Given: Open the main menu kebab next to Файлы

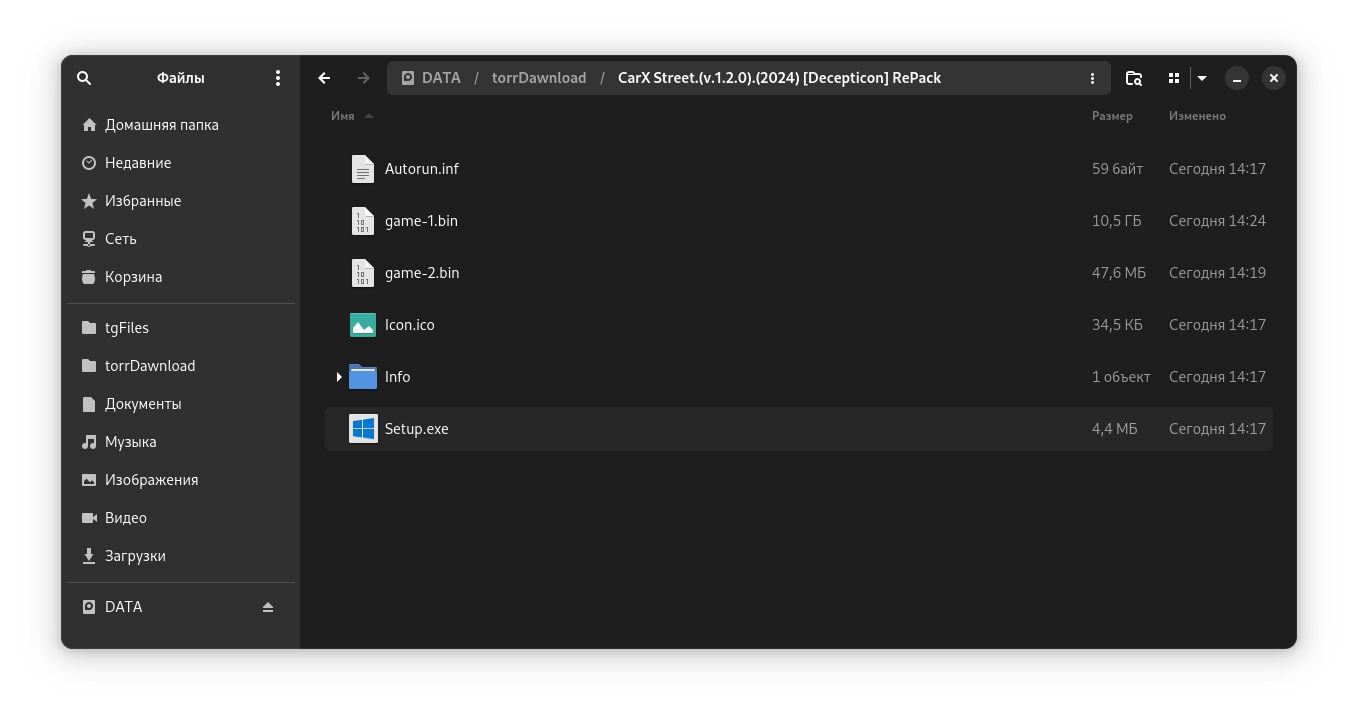Looking at the screenshot, I should [278, 78].
